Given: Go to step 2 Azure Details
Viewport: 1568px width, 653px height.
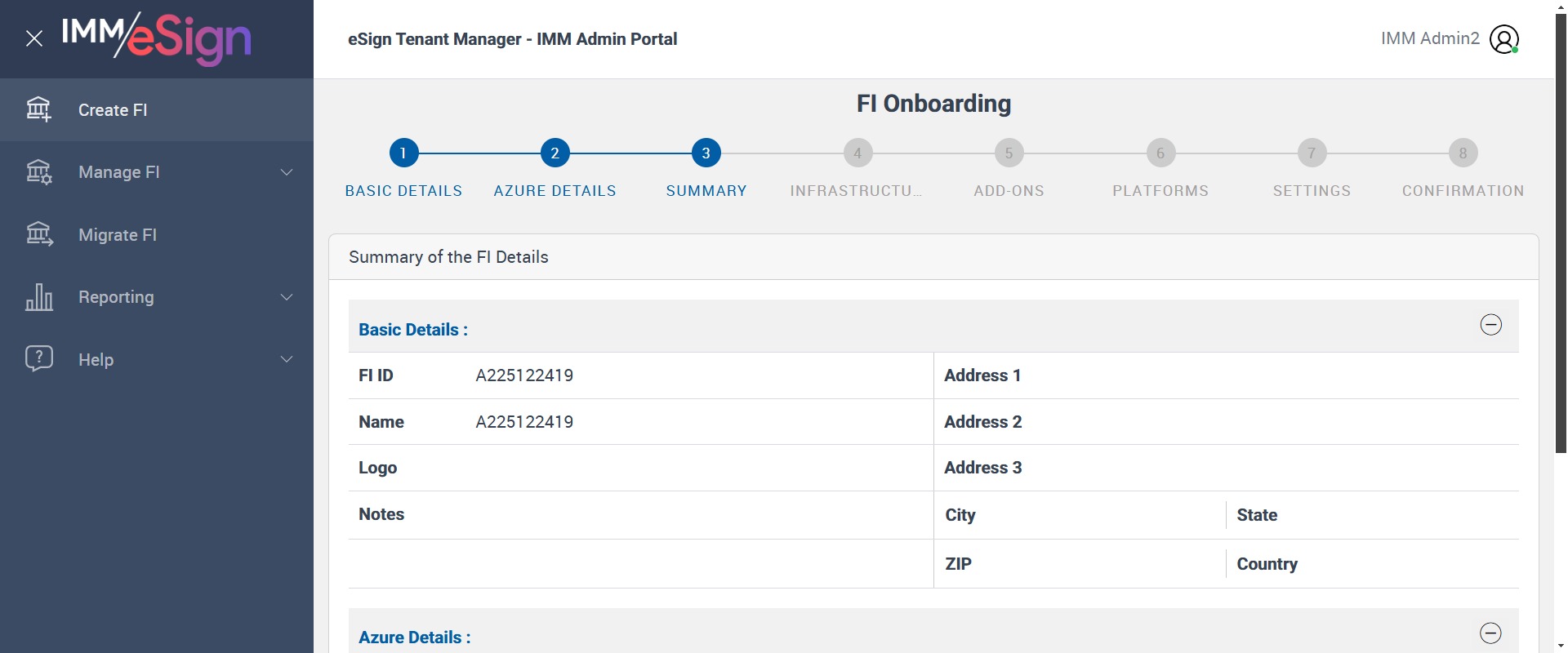Looking at the screenshot, I should click(555, 153).
